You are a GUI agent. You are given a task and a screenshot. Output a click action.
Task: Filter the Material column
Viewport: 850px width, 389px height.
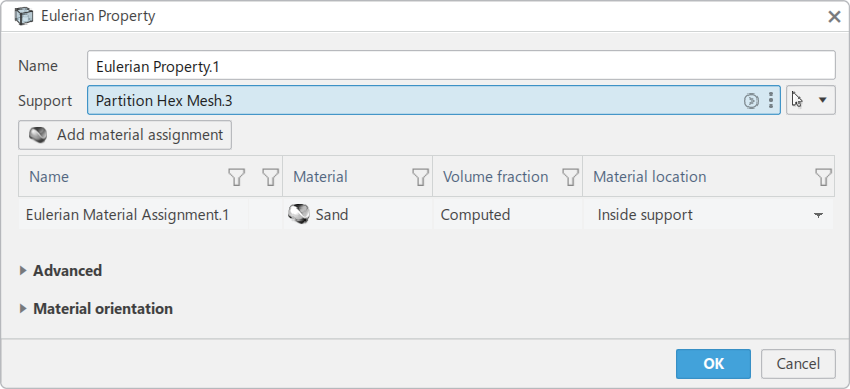[x=420, y=177]
